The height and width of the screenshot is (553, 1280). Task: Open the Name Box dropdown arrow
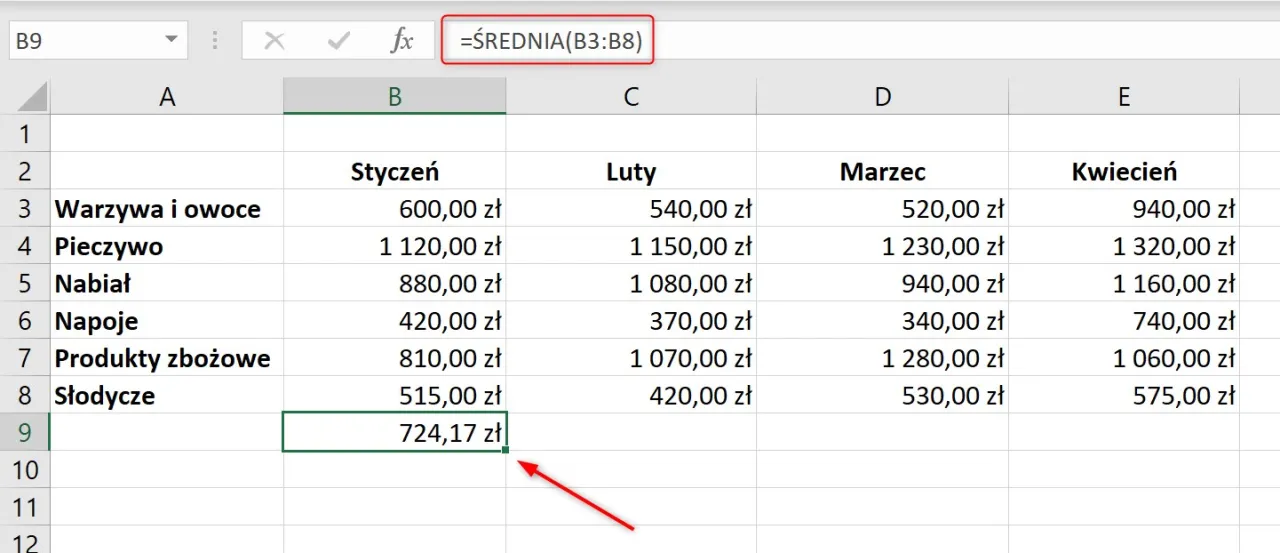coord(171,41)
